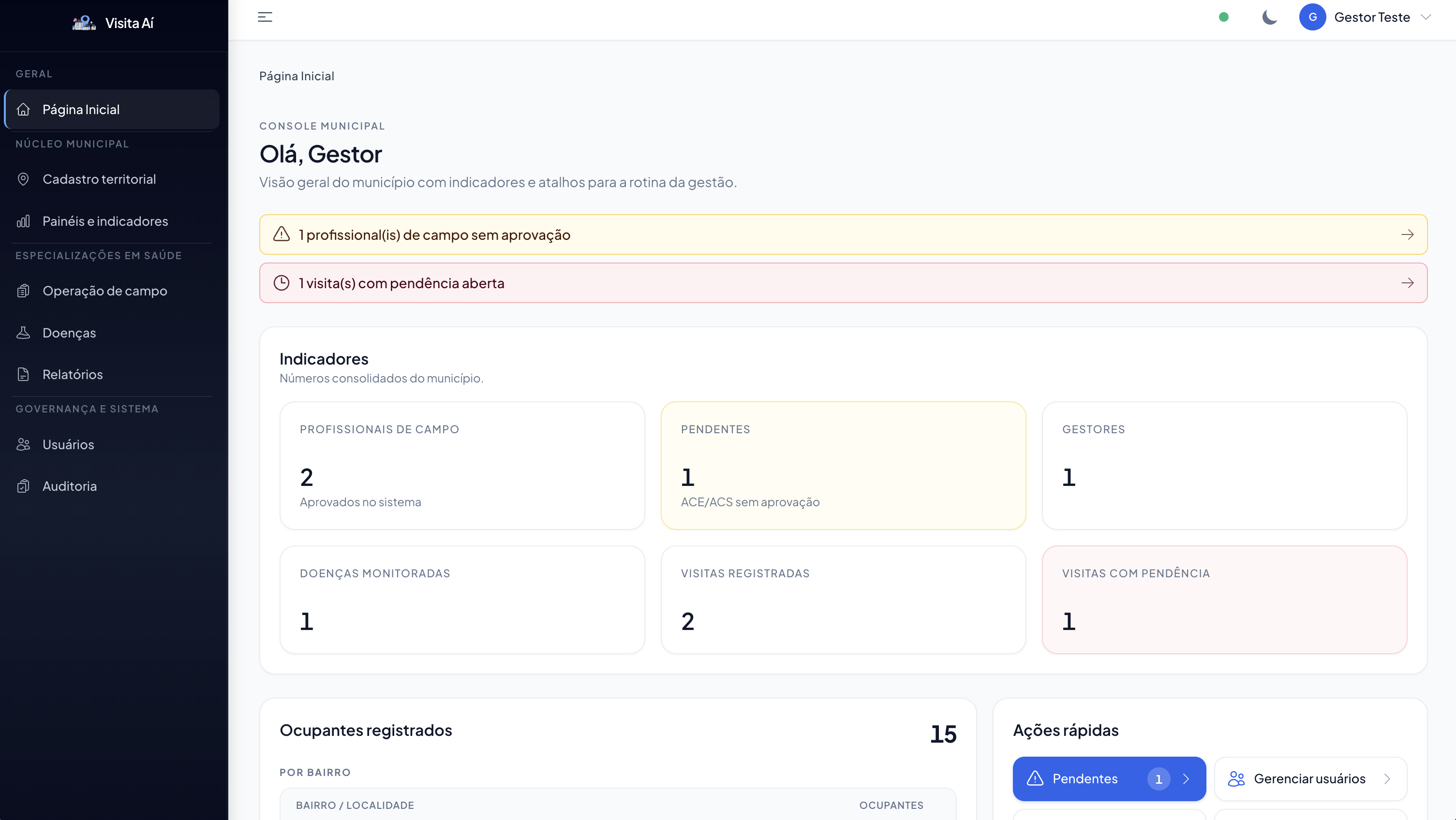Follow the arrow on the visita com pendência alert
The image size is (1456, 820).
(x=1408, y=283)
